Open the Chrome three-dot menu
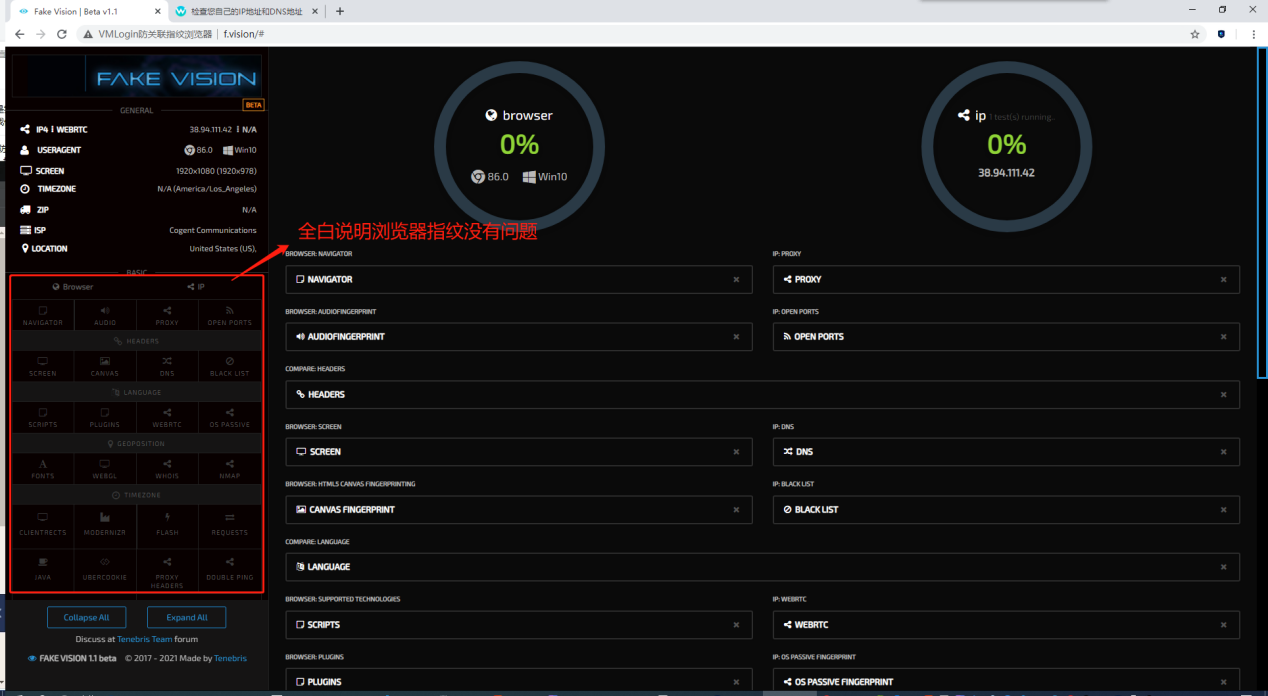1268x696 pixels. pos(1252,34)
